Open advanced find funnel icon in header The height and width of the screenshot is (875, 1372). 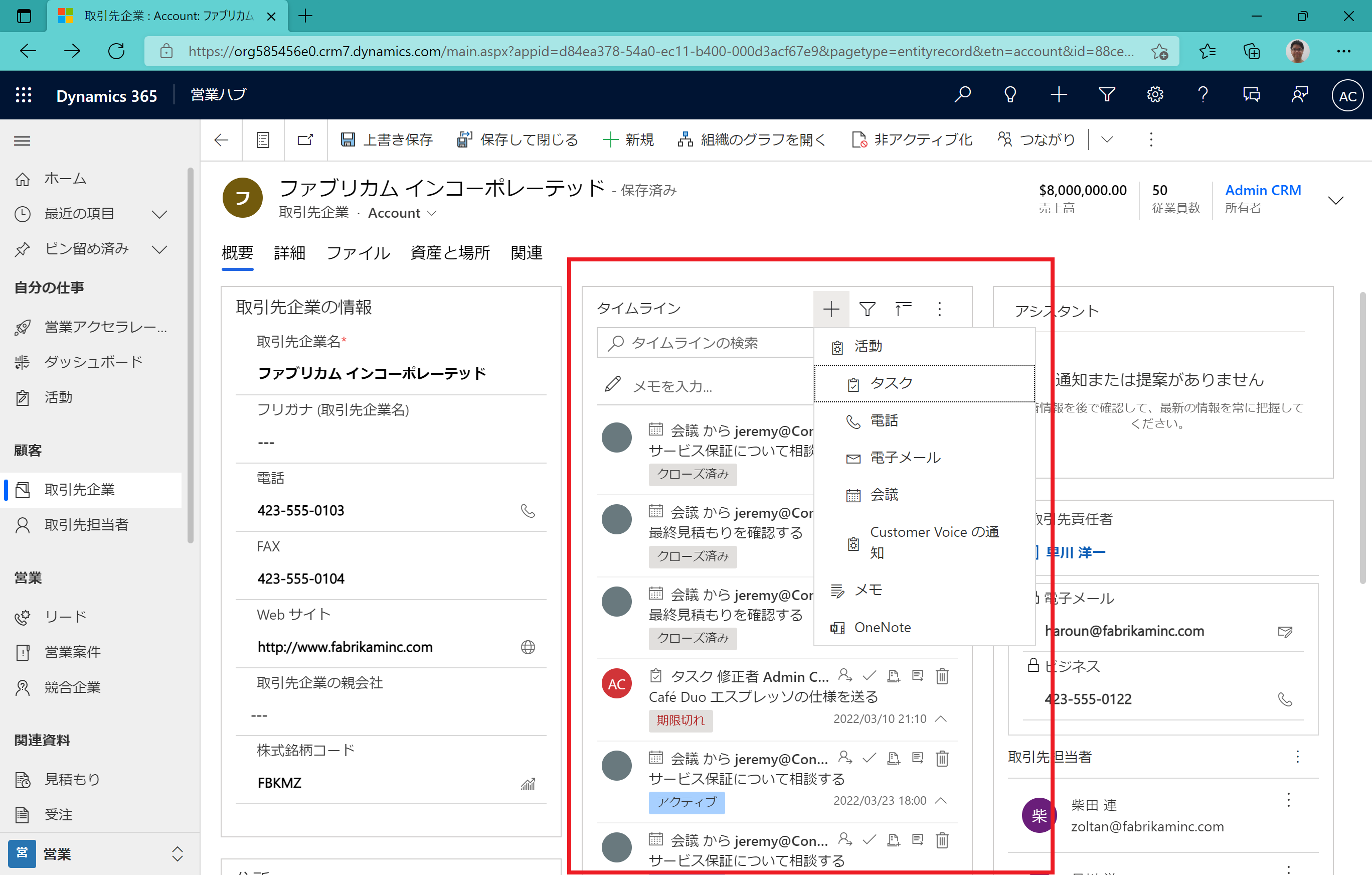coord(1107,95)
